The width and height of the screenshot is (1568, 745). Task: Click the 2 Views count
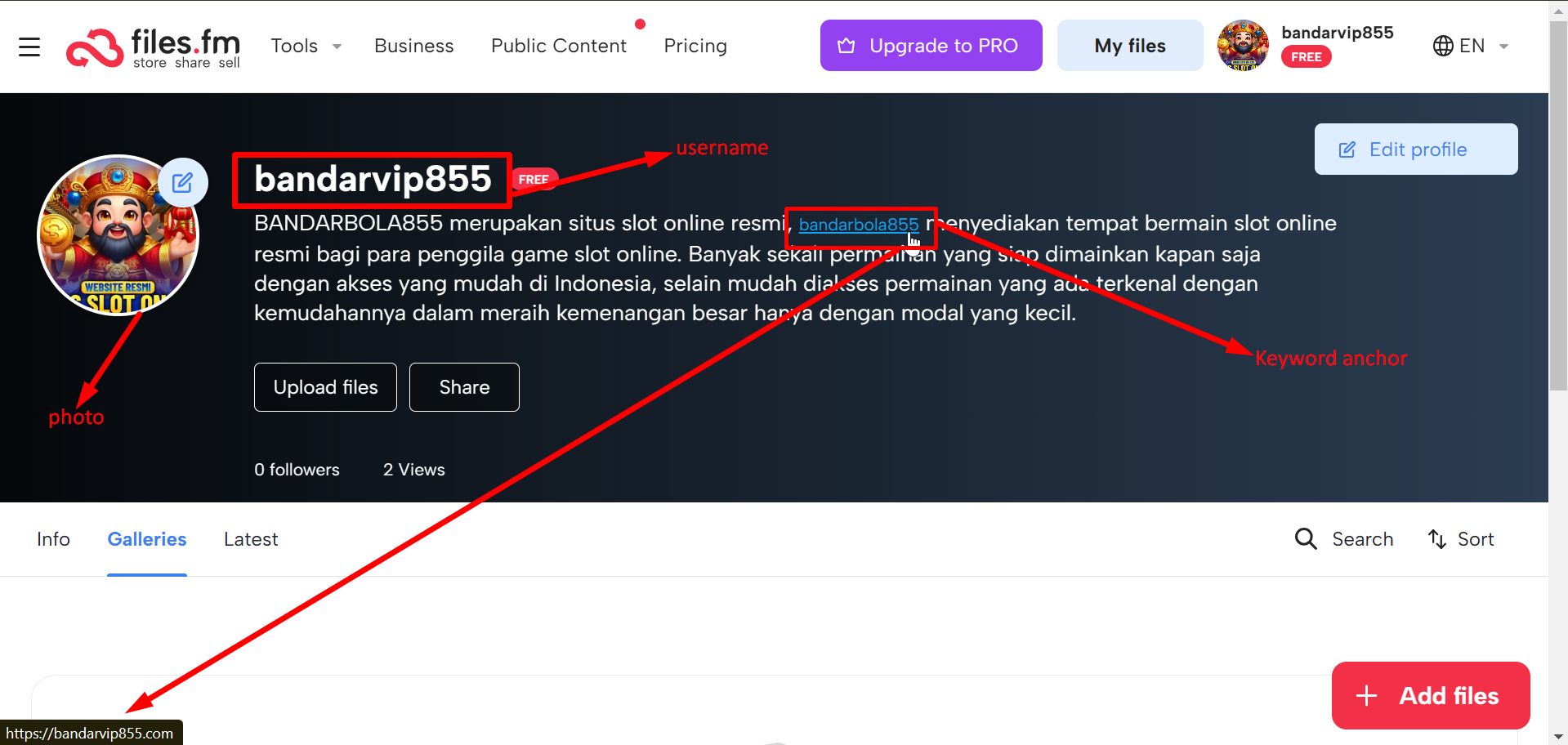[414, 470]
